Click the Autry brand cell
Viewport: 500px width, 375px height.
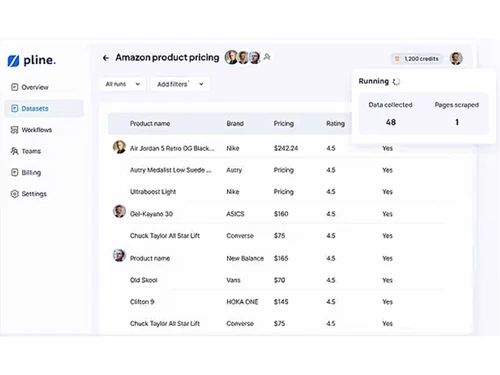click(234, 170)
